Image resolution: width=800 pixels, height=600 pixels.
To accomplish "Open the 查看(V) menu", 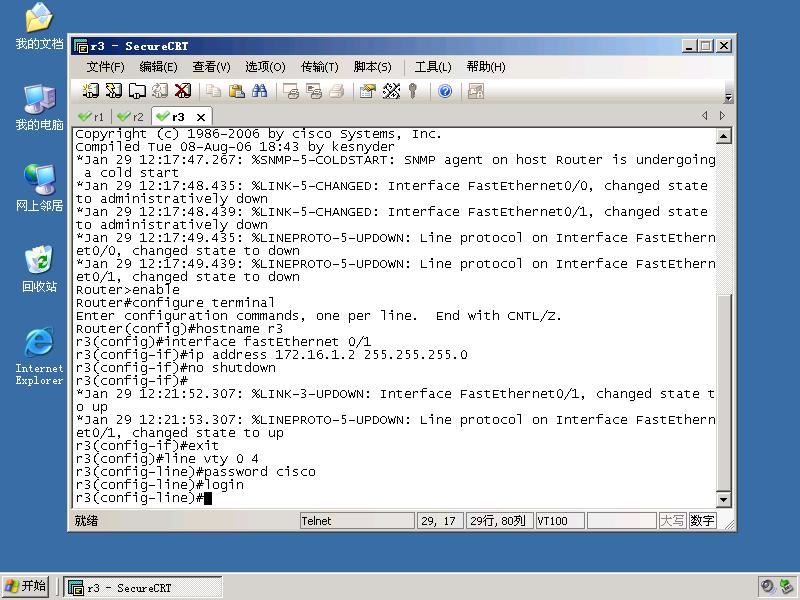I will (211, 67).
